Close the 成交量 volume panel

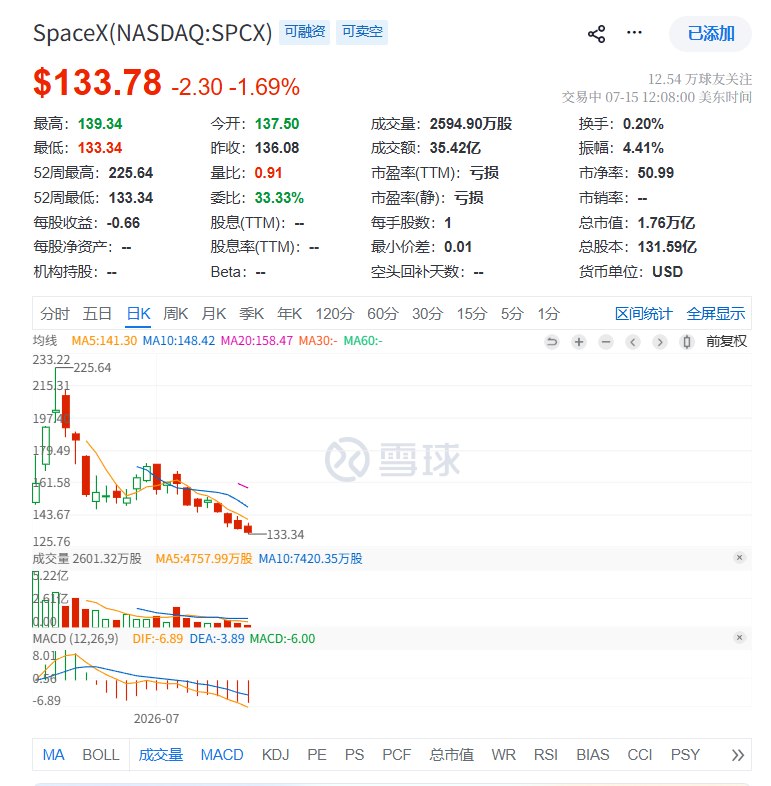tap(739, 557)
